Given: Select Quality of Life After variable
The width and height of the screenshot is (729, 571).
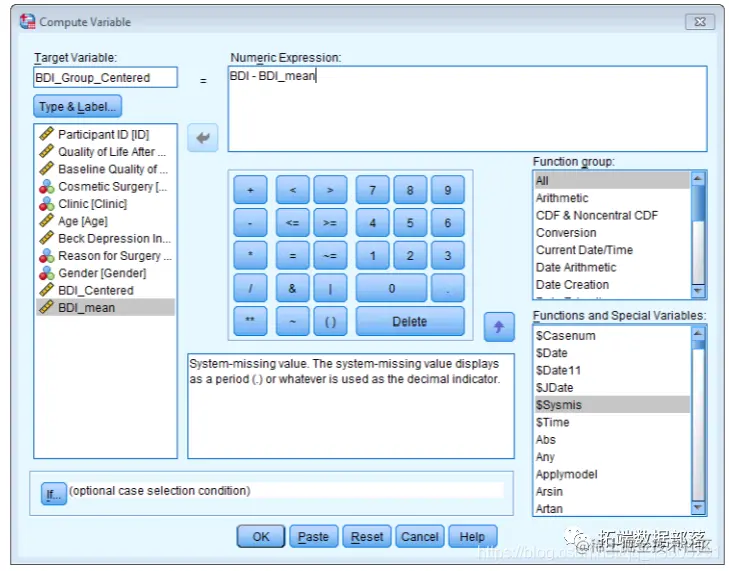Looking at the screenshot, I should (x=106, y=152).
